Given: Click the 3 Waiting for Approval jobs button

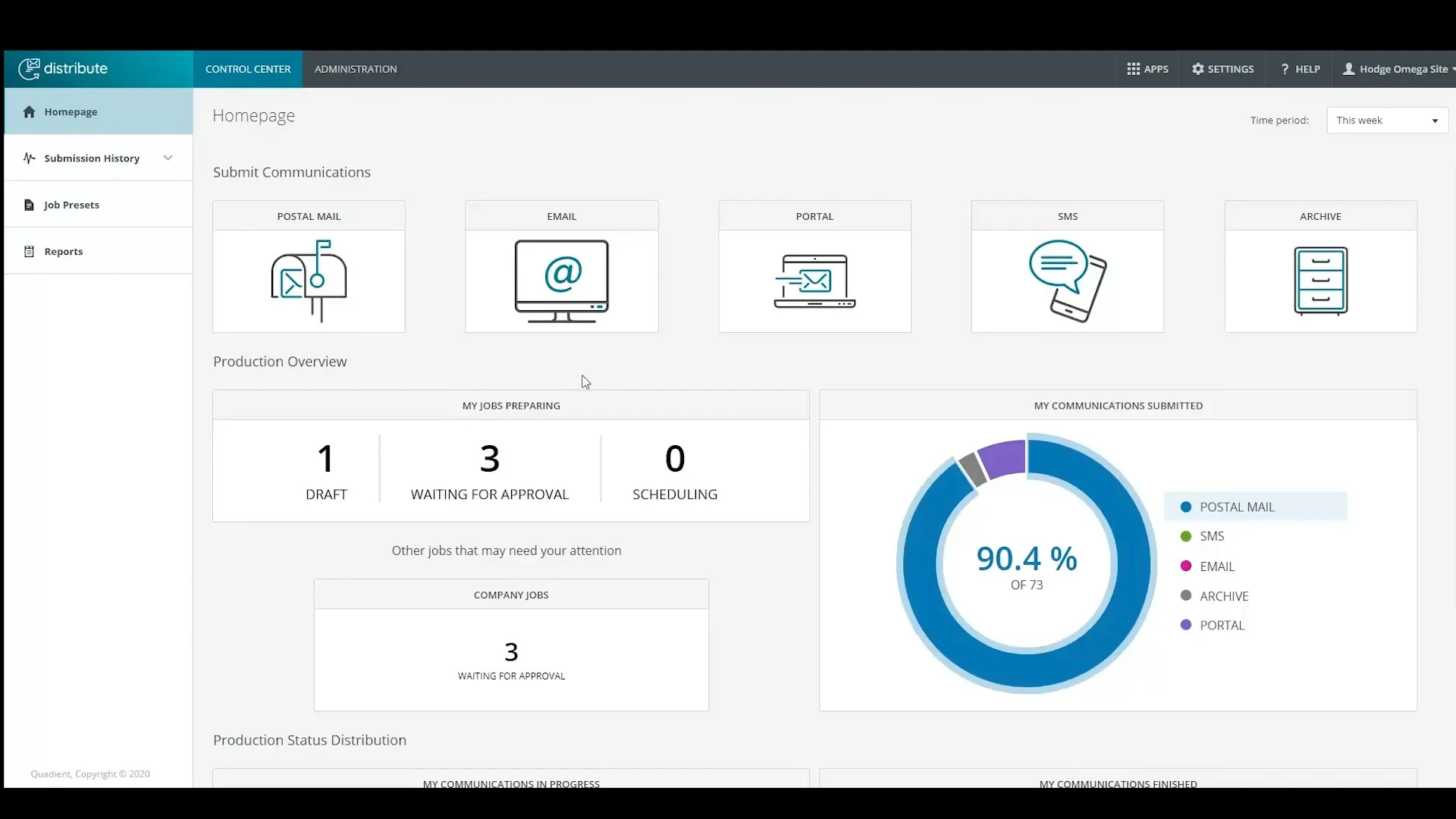Looking at the screenshot, I should (x=489, y=470).
